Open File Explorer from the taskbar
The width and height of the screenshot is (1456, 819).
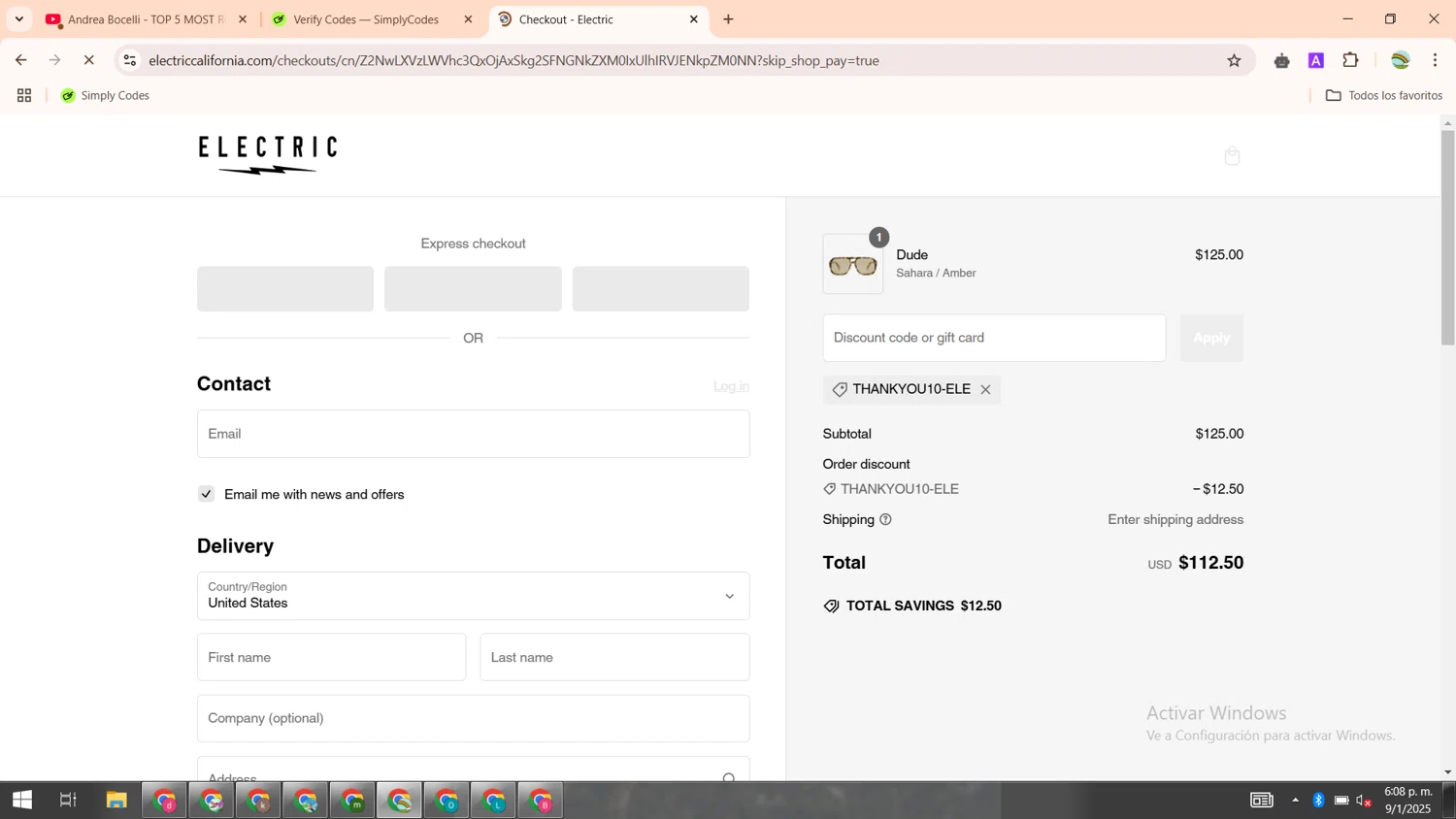click(x=116, y=800)
